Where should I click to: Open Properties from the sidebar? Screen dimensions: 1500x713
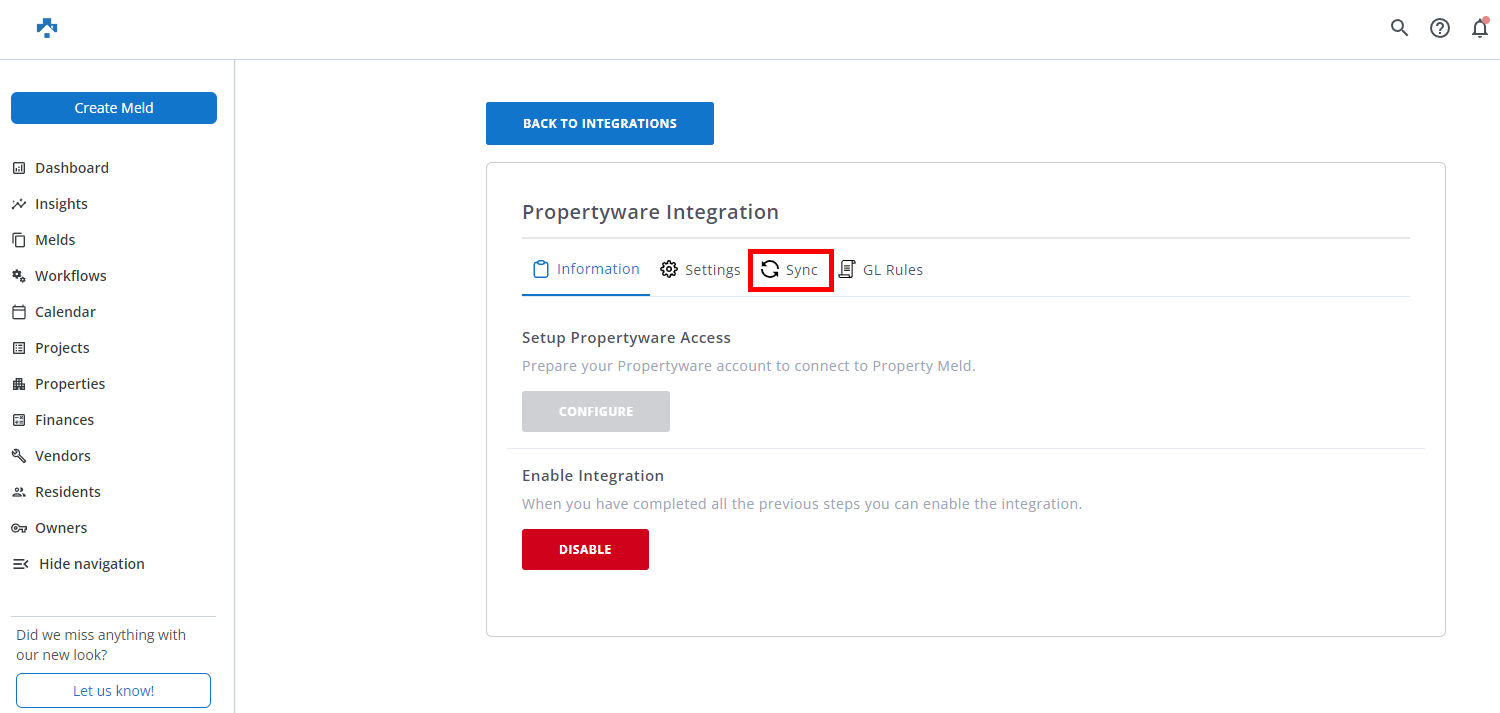click(x=69, y=384)
